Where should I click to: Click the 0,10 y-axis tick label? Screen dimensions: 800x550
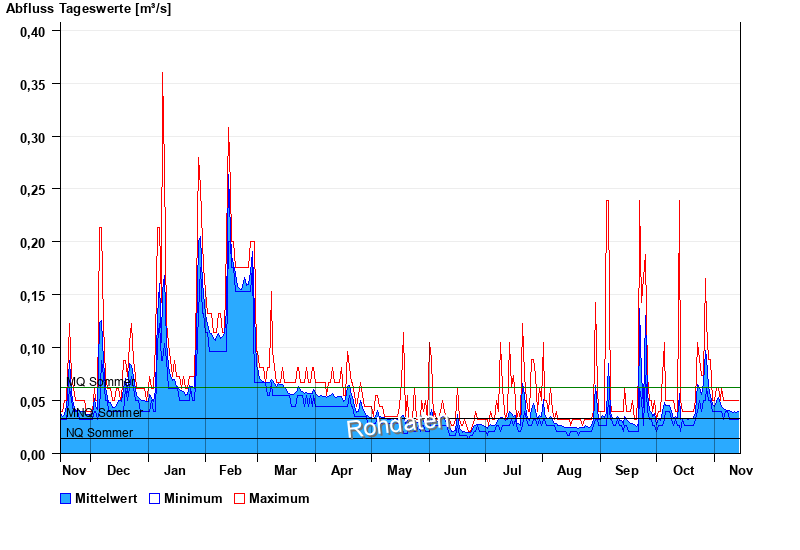[x=33, y=348]
